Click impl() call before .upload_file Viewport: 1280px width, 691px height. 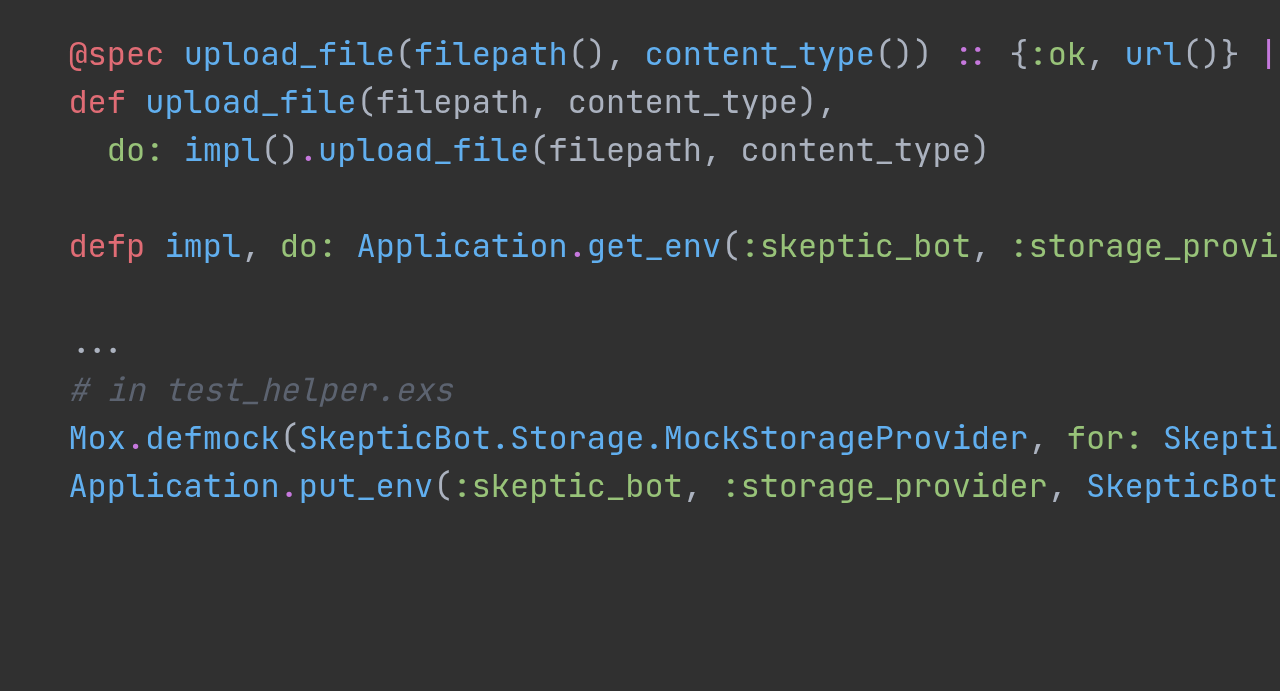(x=241, y=151)
